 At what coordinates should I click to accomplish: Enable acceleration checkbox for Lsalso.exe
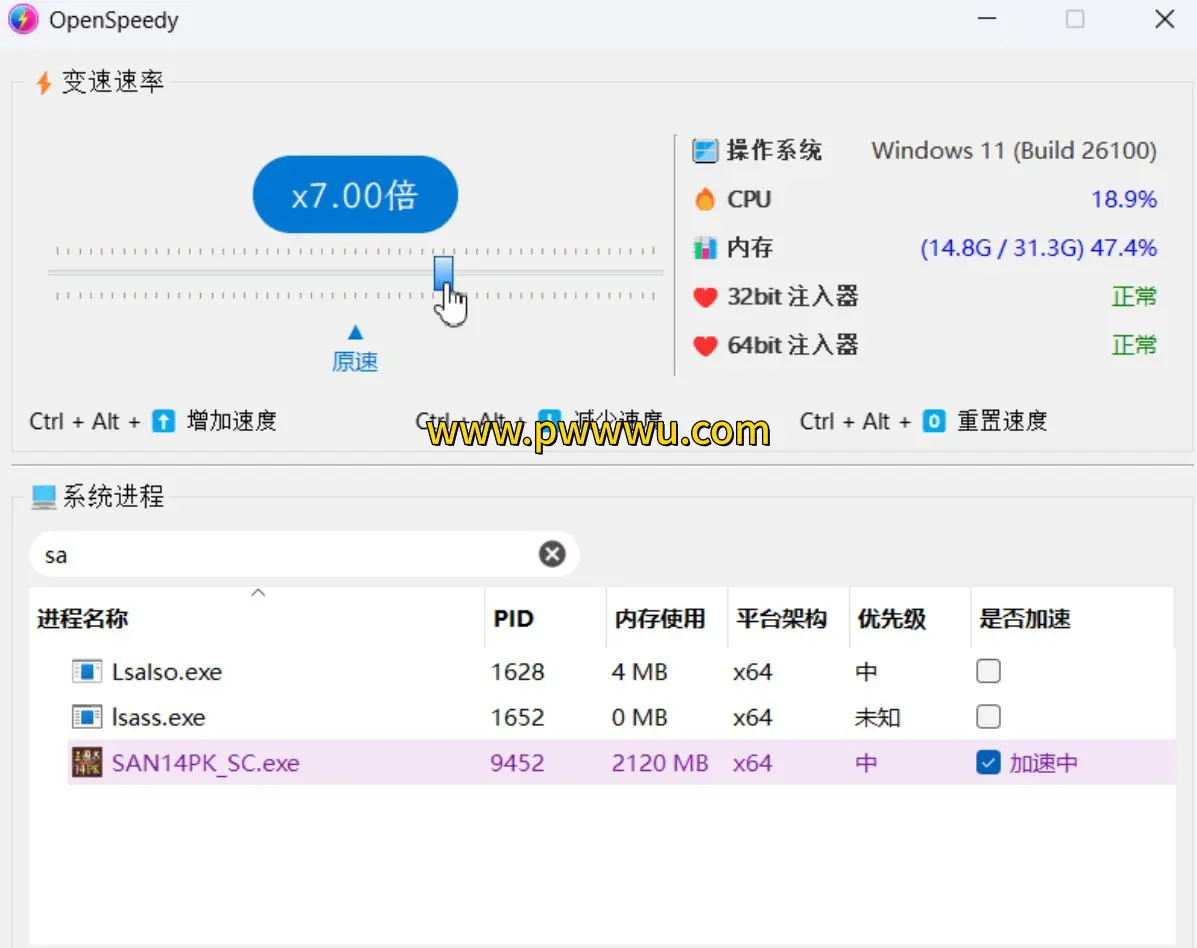point(988,671)
